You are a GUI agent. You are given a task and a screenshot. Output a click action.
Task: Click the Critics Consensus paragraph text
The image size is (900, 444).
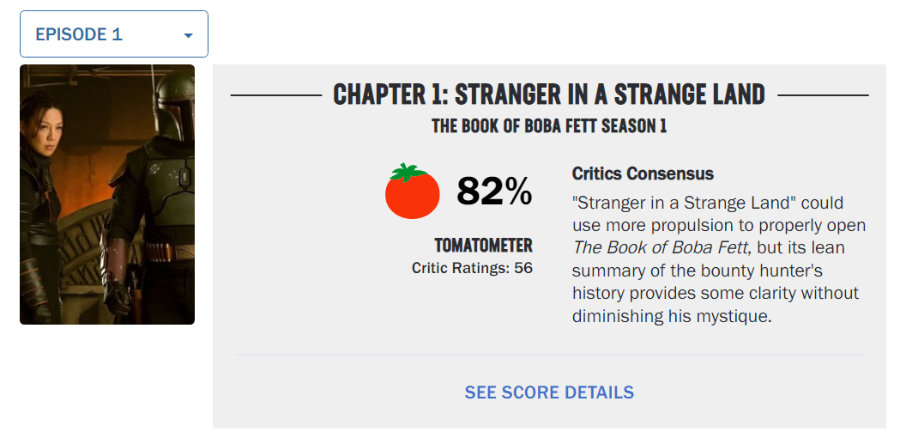pyautogui.click(x=717, y=260)
